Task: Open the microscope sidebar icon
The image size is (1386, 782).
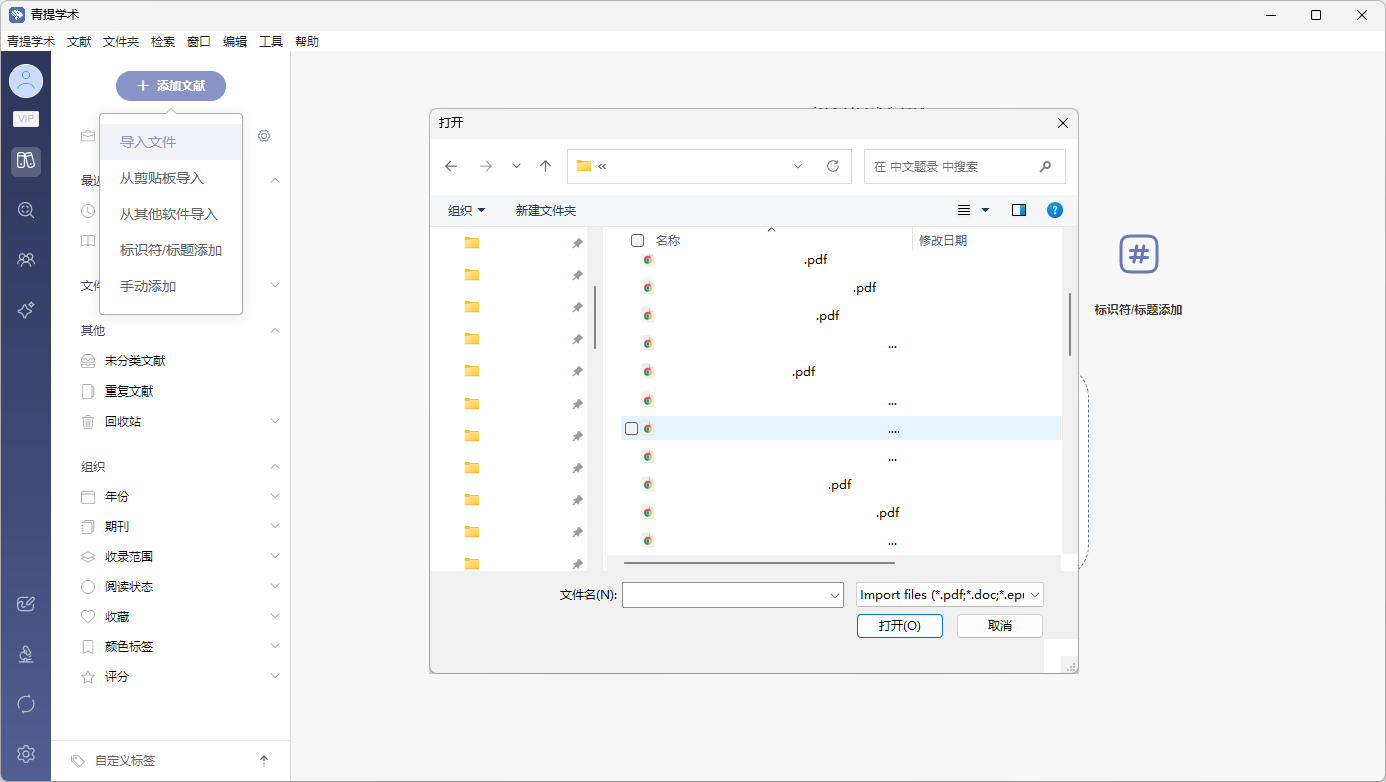Action: 26,654
